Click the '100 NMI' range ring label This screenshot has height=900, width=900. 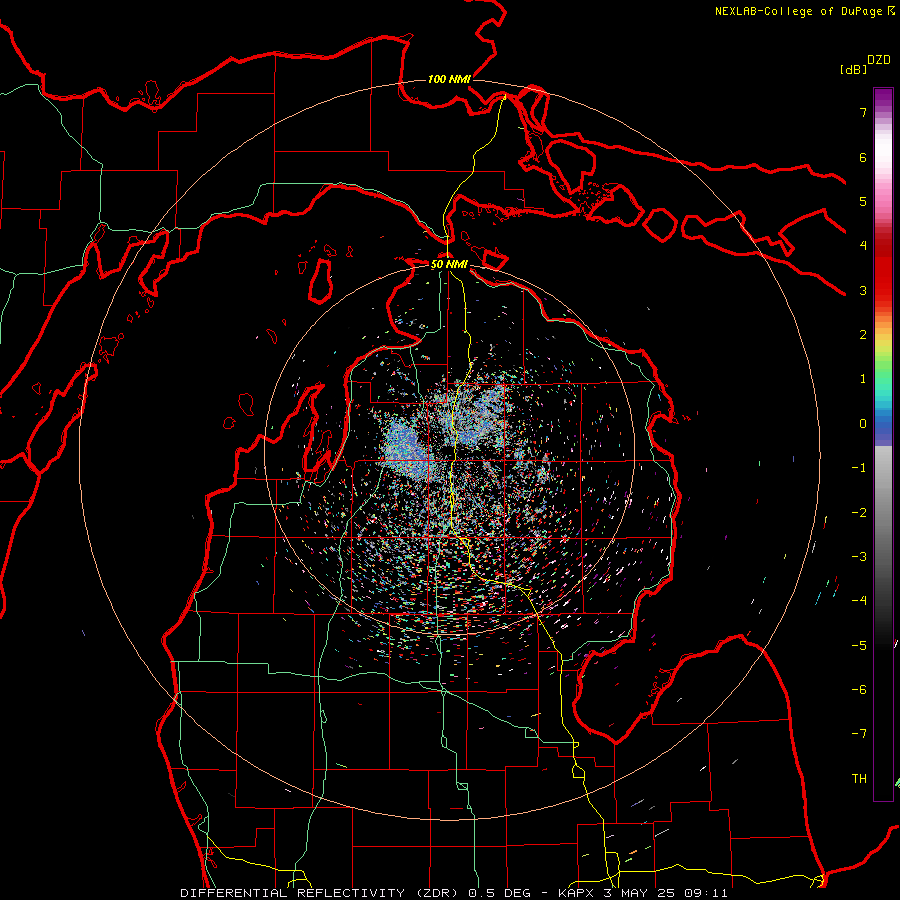click(449, 79)
